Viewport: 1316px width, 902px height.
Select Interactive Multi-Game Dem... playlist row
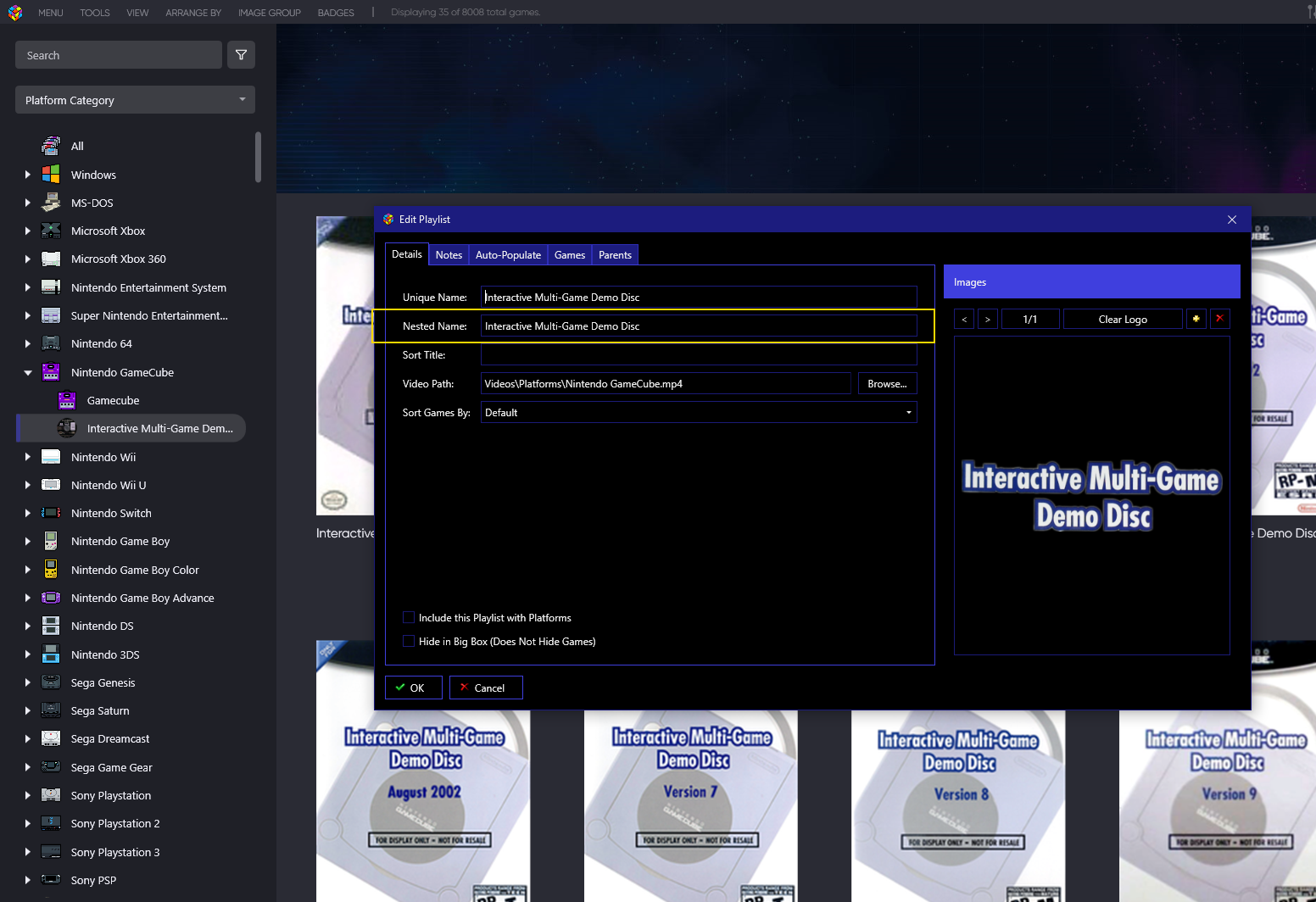131,428
